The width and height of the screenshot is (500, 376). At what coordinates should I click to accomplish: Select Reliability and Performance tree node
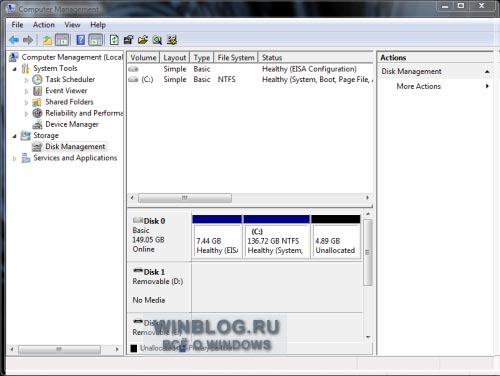click(84, 113)
